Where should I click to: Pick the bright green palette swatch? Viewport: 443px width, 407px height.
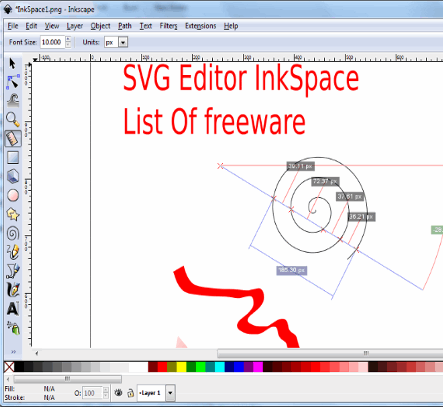click(x=201, y=367)
